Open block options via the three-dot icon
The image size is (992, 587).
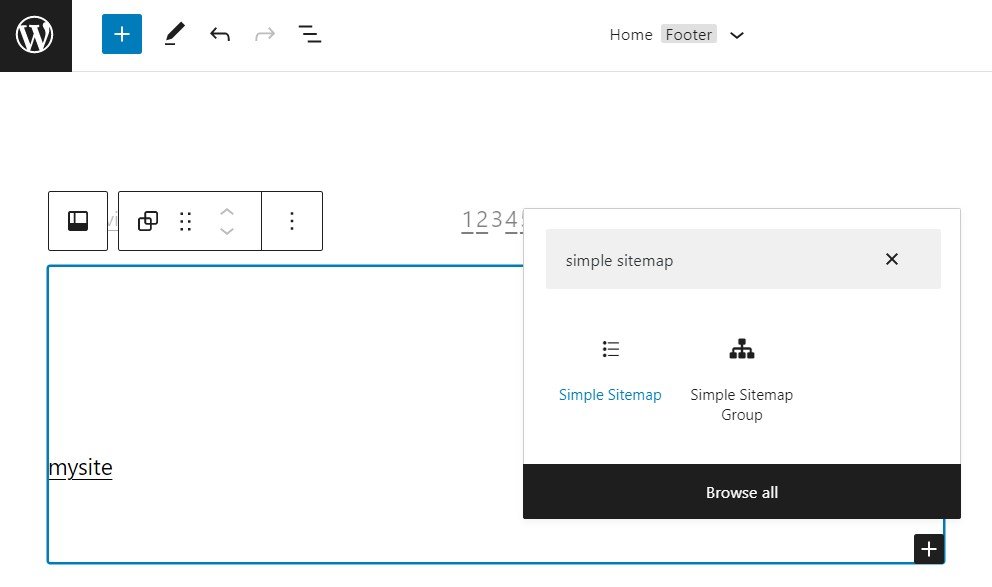pyautogui.click(x=292, y=221)
